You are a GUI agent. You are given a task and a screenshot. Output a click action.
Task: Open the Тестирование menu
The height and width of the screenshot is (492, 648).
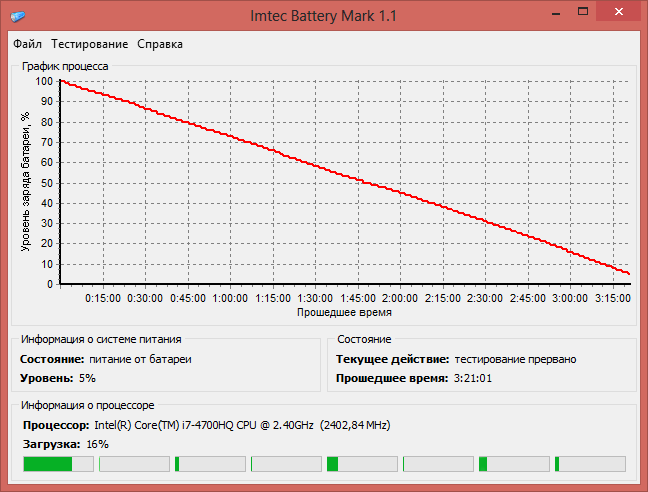pyautogui.click(x=90, y=44)
